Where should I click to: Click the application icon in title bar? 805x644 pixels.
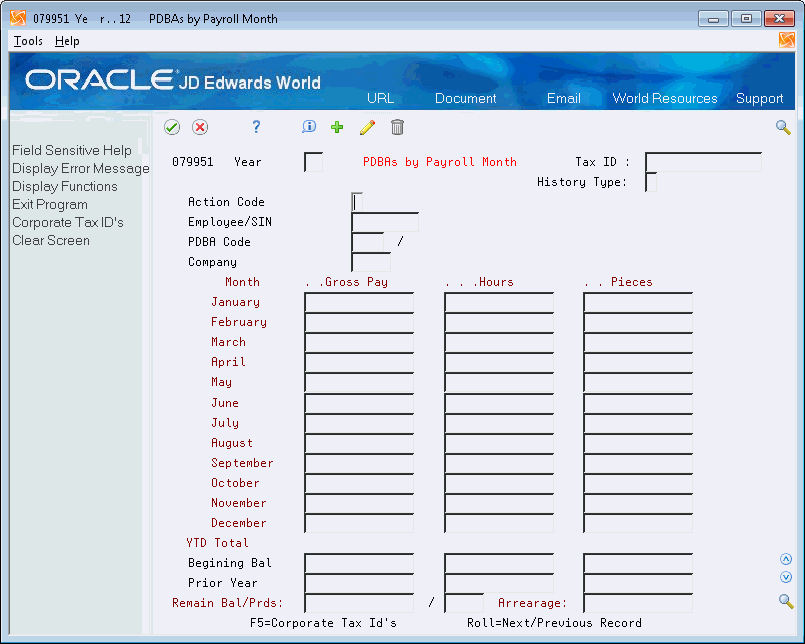click(18, 18)
